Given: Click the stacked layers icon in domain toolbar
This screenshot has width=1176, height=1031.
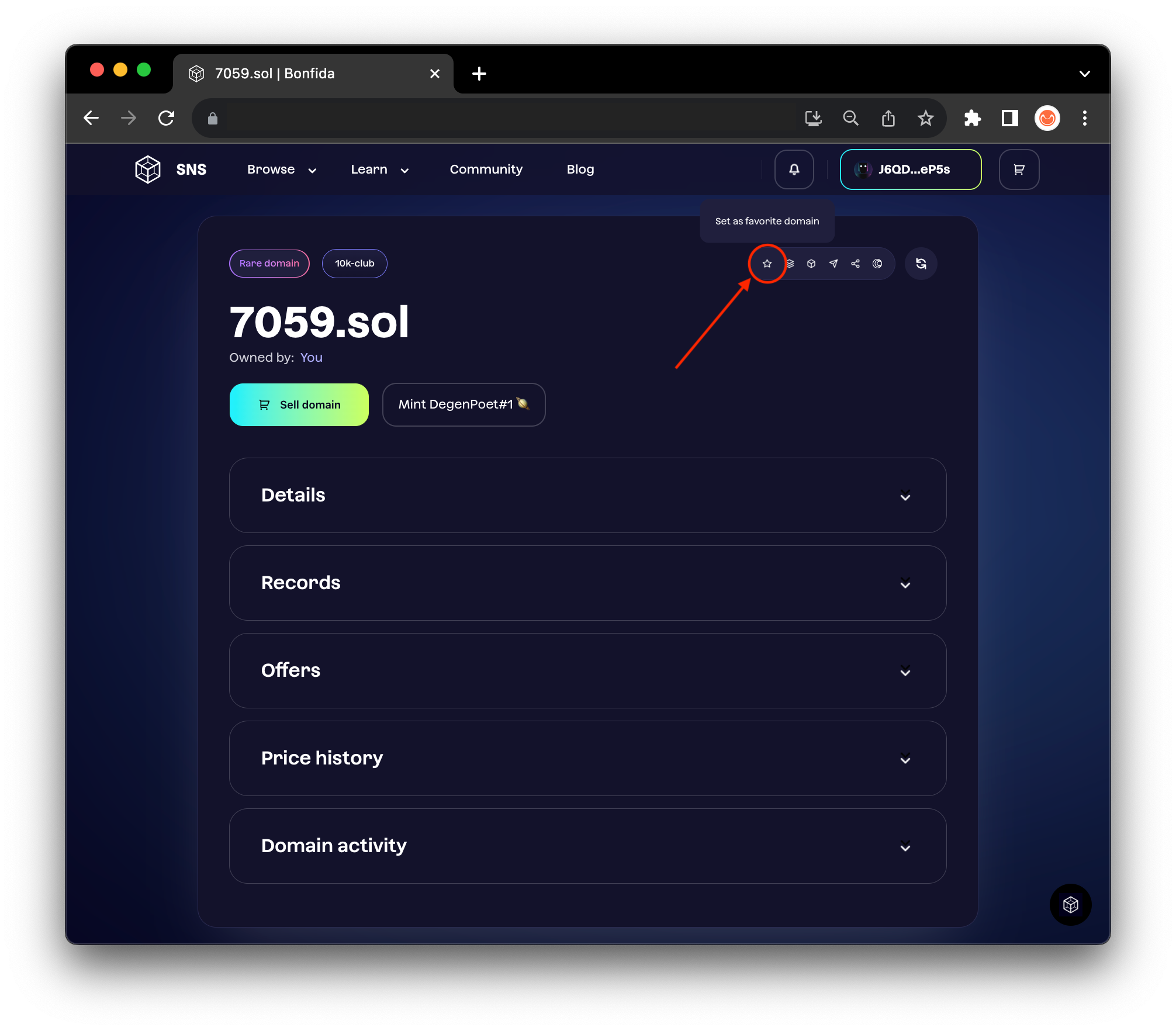Looking at the screenshot, I should pos(790,264).
